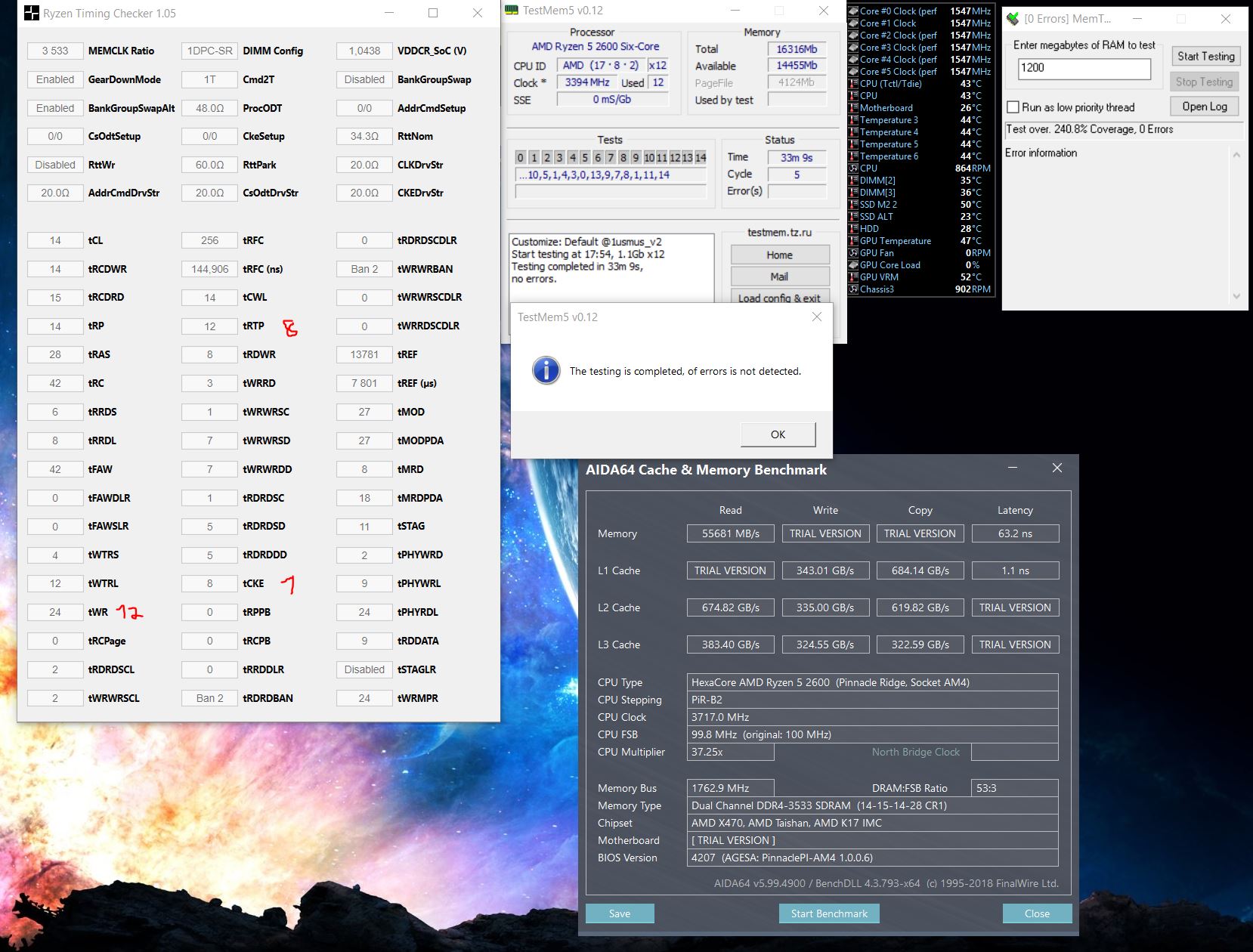Click the icon beside Chassis3 sensor
This screenshot has width=1253, height=952.
tap(853, 289)
